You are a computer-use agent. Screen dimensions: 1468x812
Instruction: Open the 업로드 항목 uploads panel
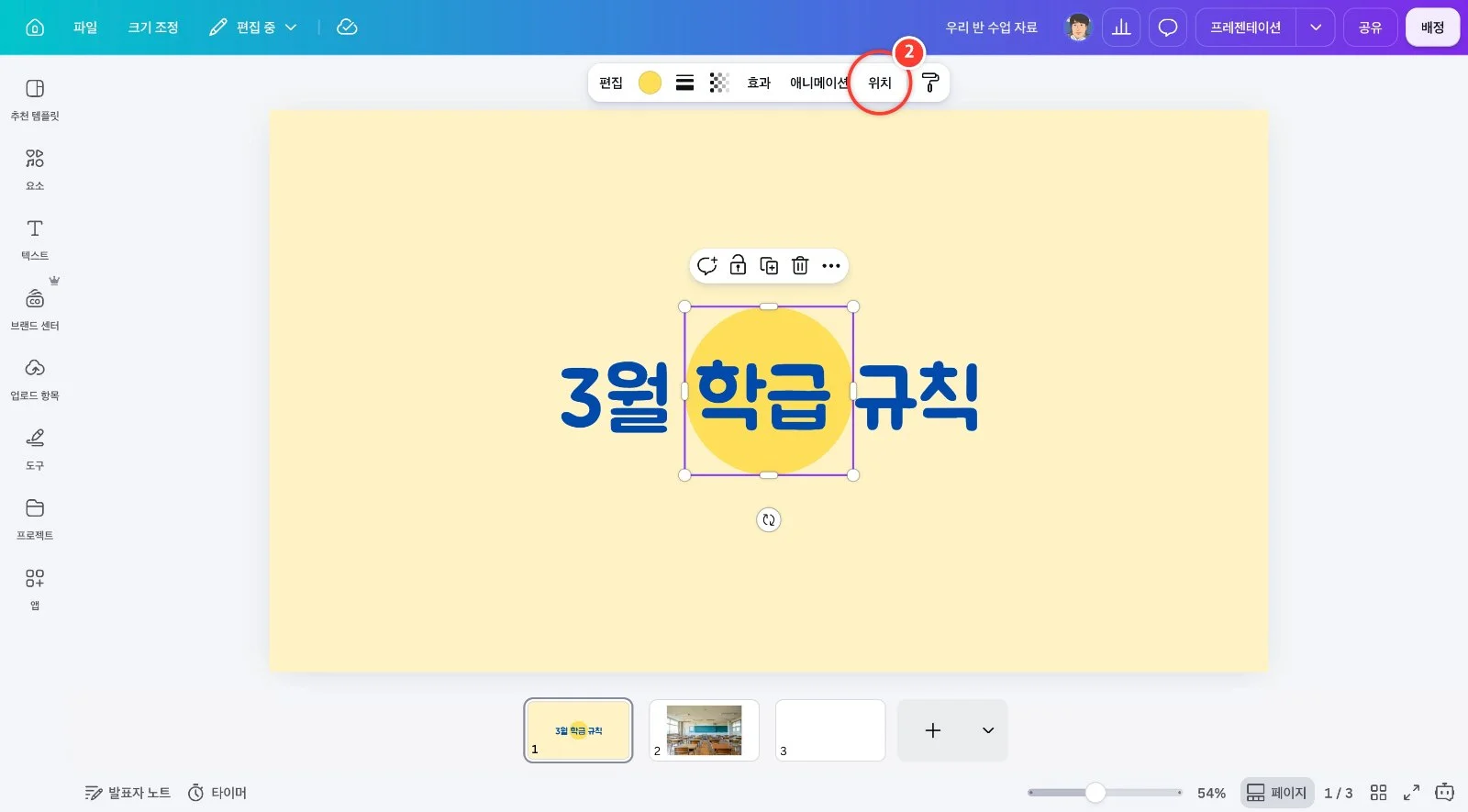coord(35,379)
